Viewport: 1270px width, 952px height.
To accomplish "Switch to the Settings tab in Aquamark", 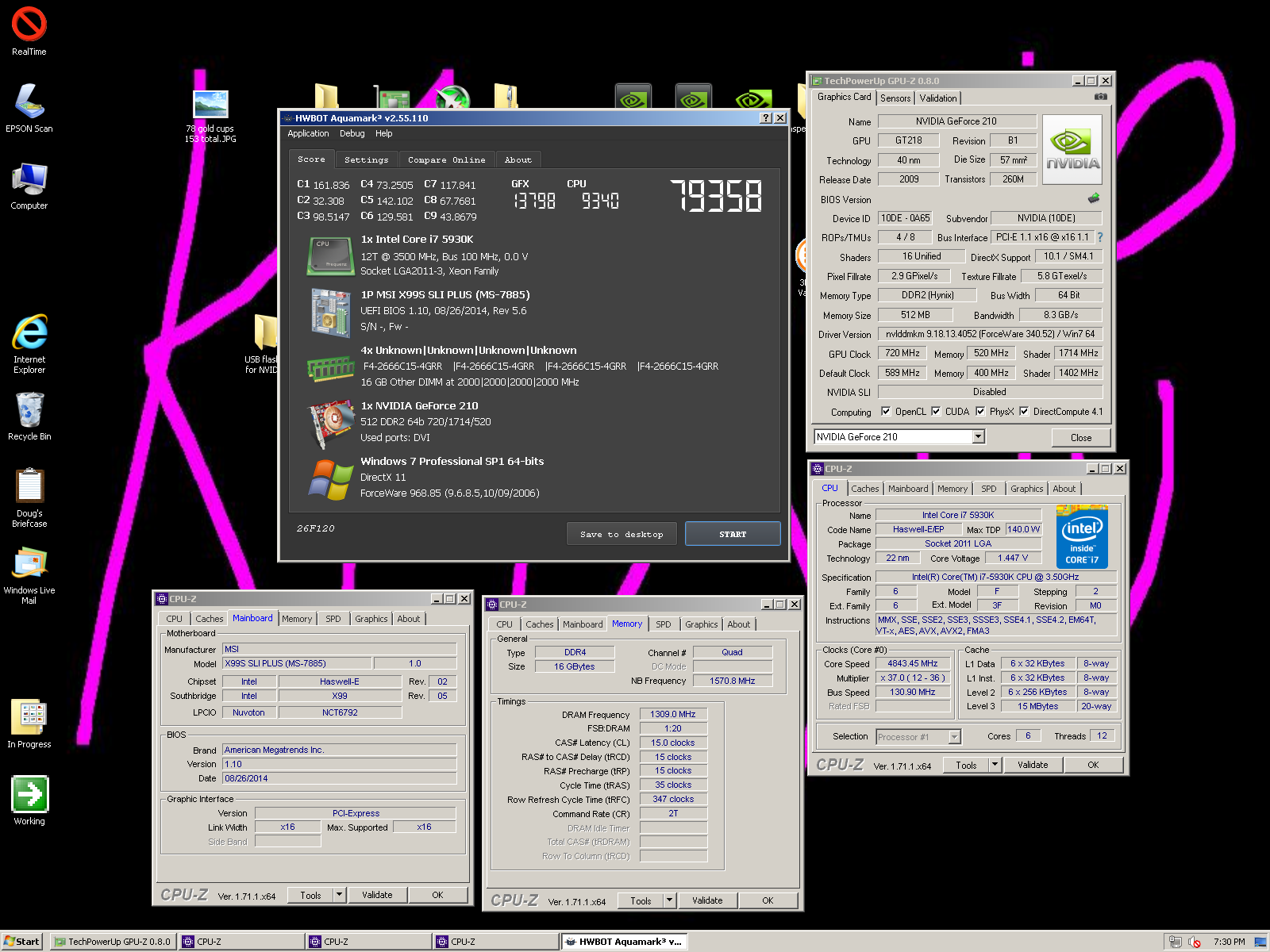I will click(367, 159).
